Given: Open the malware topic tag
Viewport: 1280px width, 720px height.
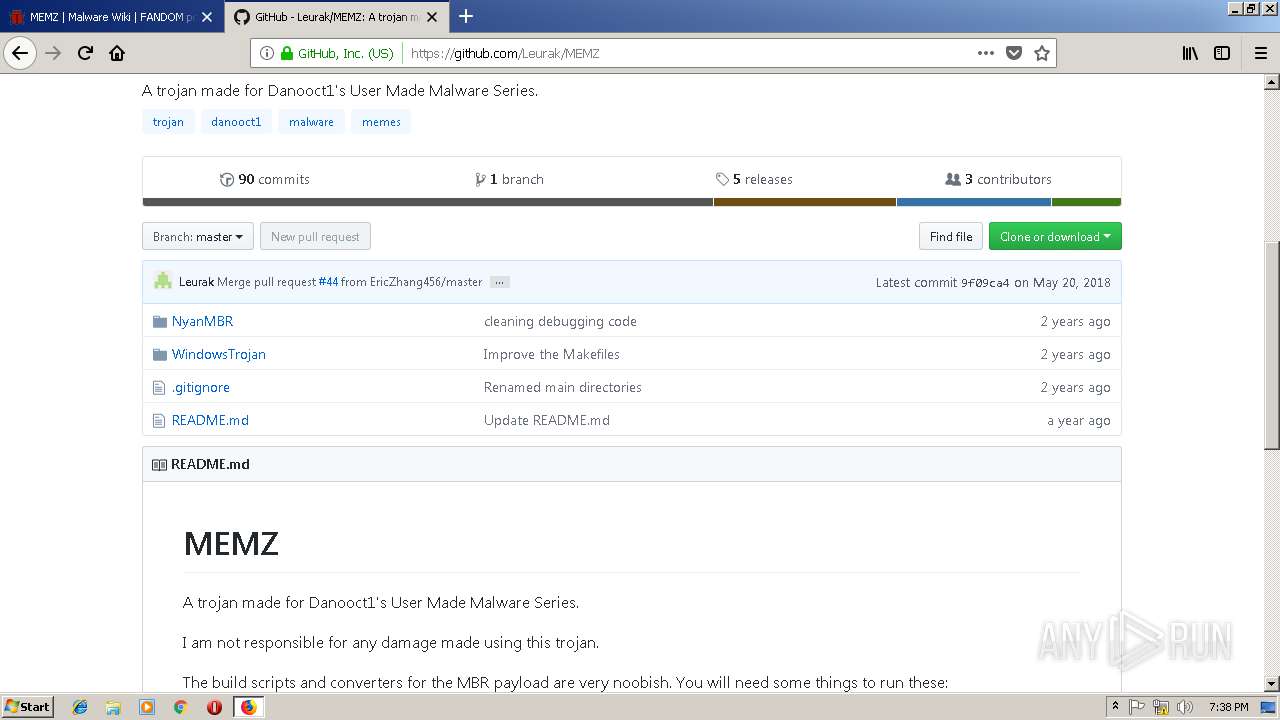Looking at the screenshot, I should 311,122.
